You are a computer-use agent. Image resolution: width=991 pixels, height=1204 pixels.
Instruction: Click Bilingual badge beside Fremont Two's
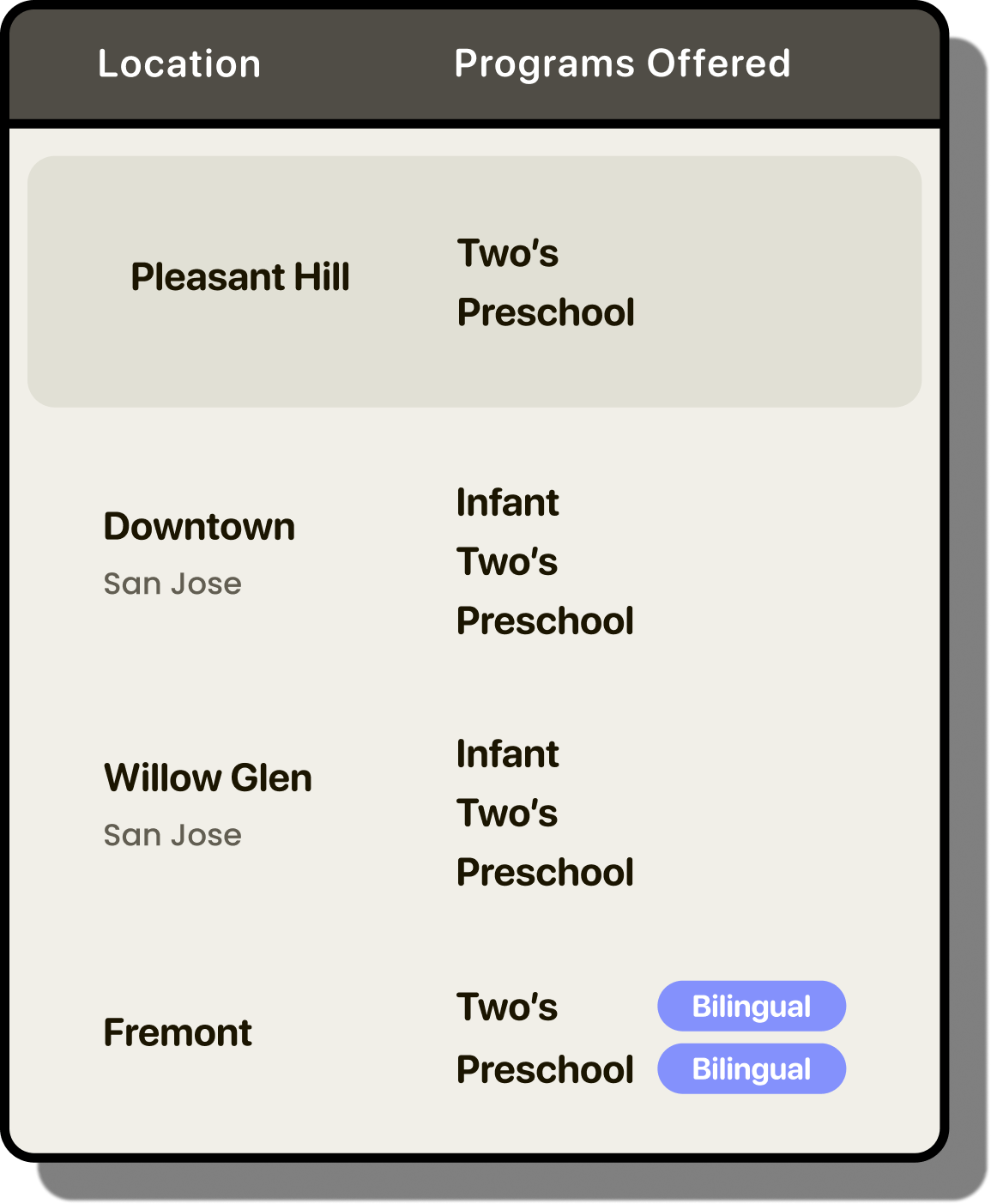click(x=752, y=1006)
